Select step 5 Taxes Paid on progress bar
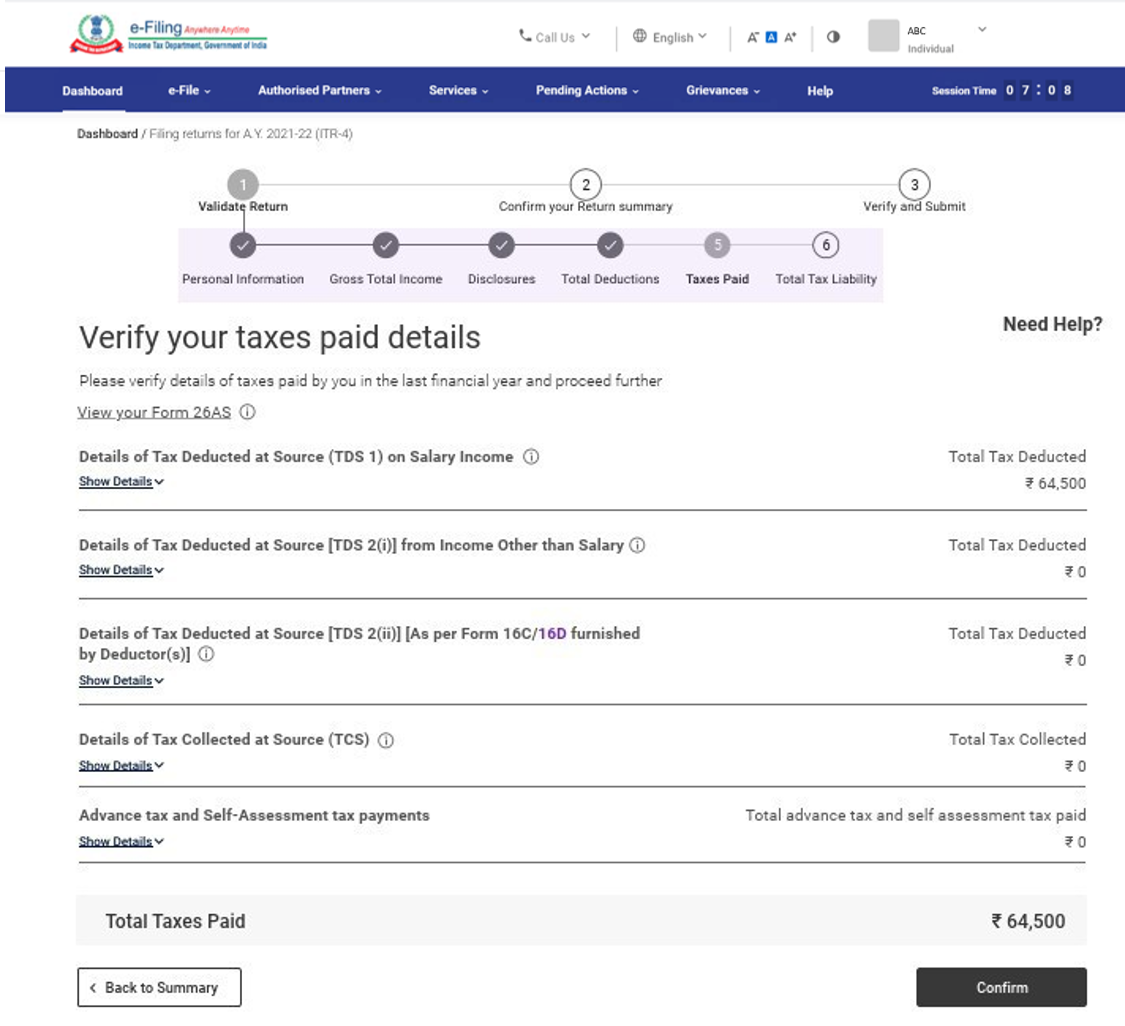Image resolution: width=1125 pixels, height=1026 pixels. [716, 245]
